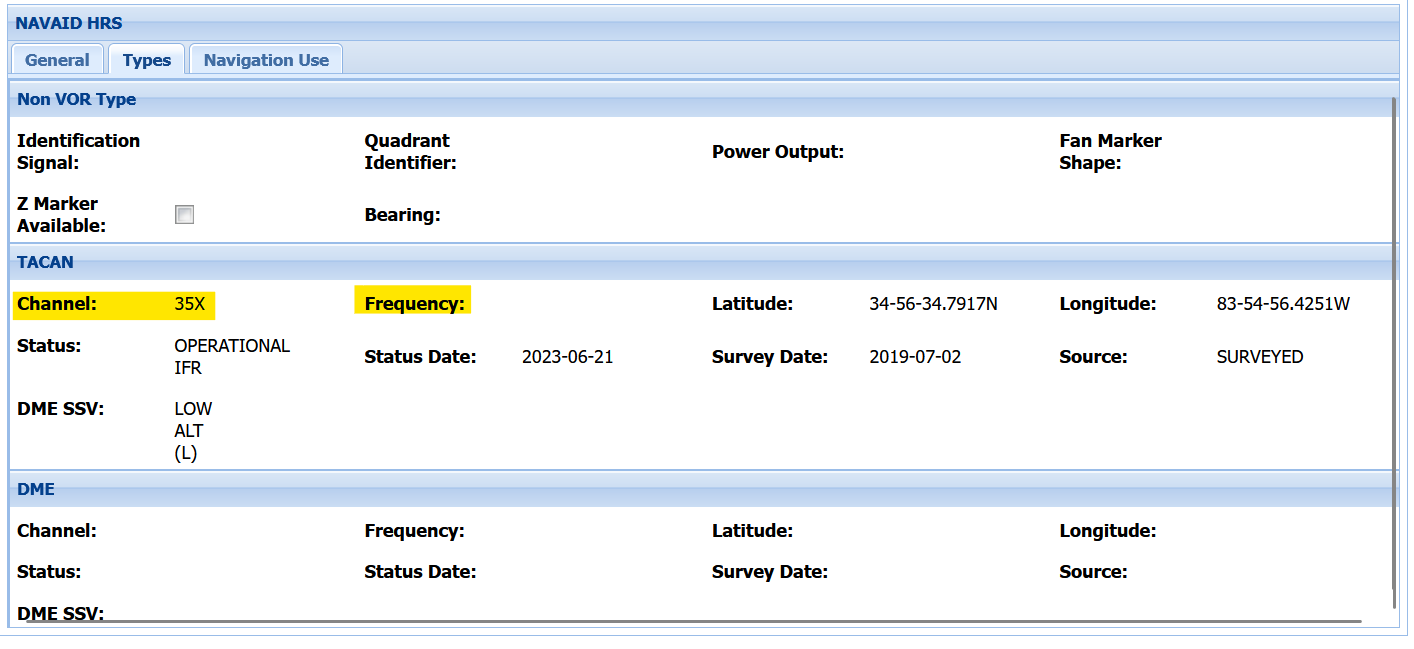This screenshot has width=1414, height=649.
Task: Click the Survey Date label in DME section
Action: point(770,572)
